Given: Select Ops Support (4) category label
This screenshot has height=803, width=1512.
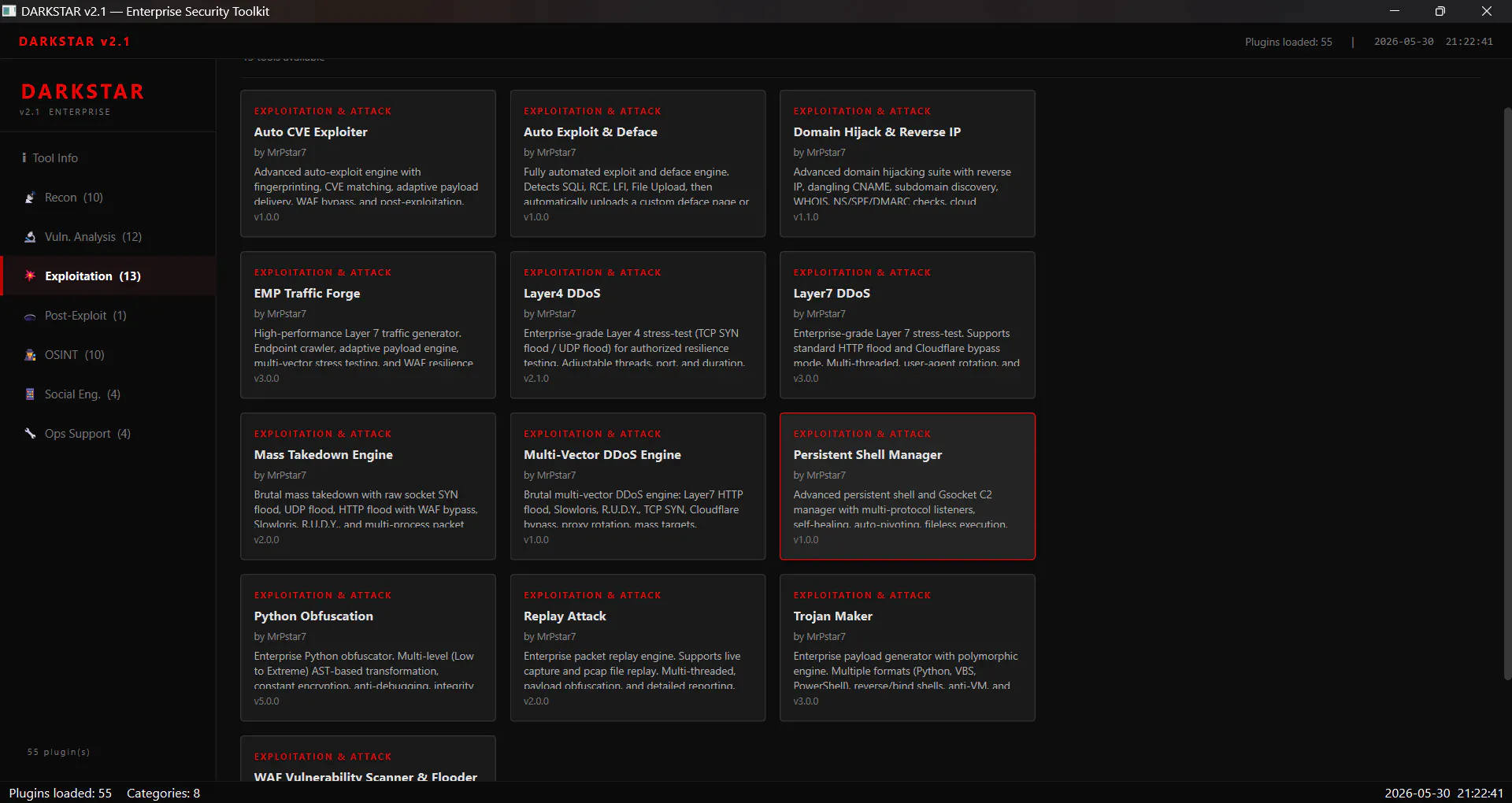Looking at the screenshot, I should coord(88,434).
